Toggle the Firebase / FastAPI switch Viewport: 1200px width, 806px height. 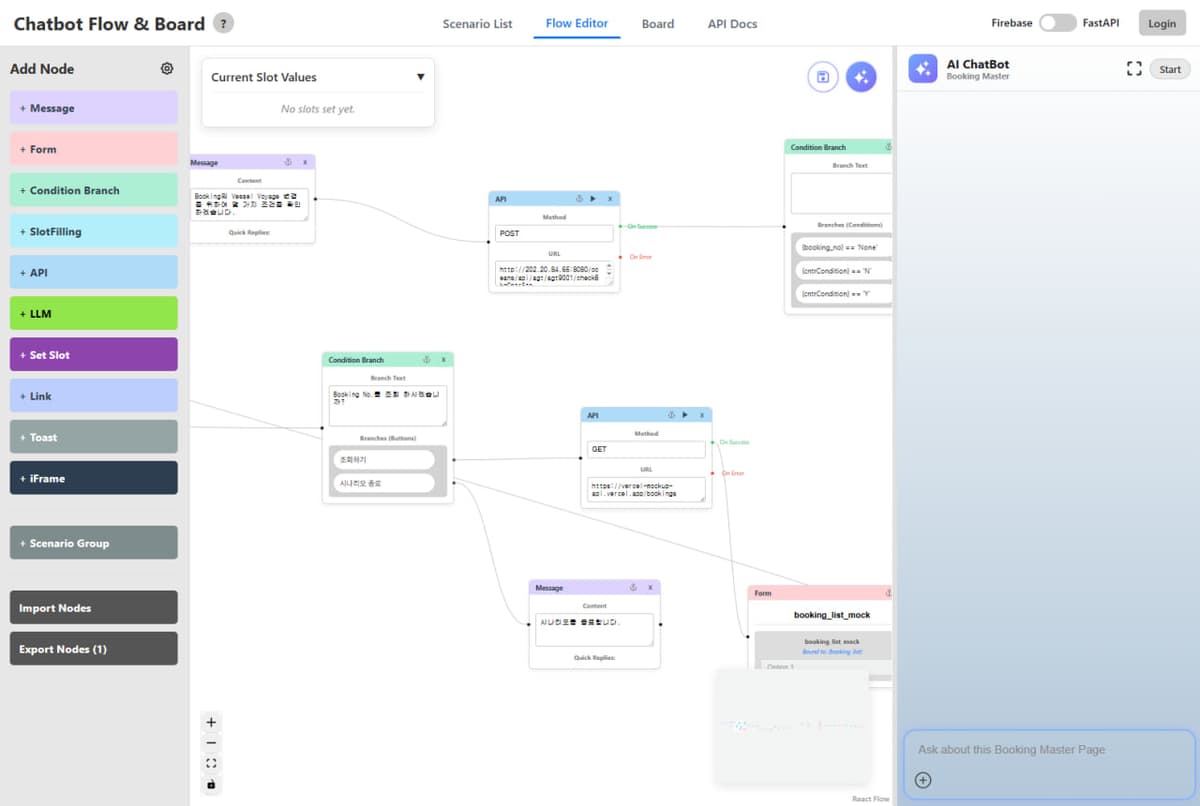point(1057,23)
